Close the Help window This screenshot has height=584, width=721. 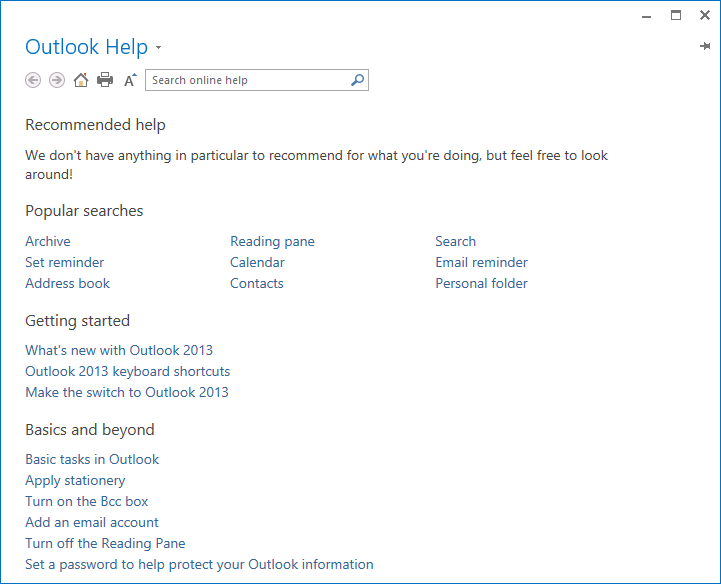(705, 15)
